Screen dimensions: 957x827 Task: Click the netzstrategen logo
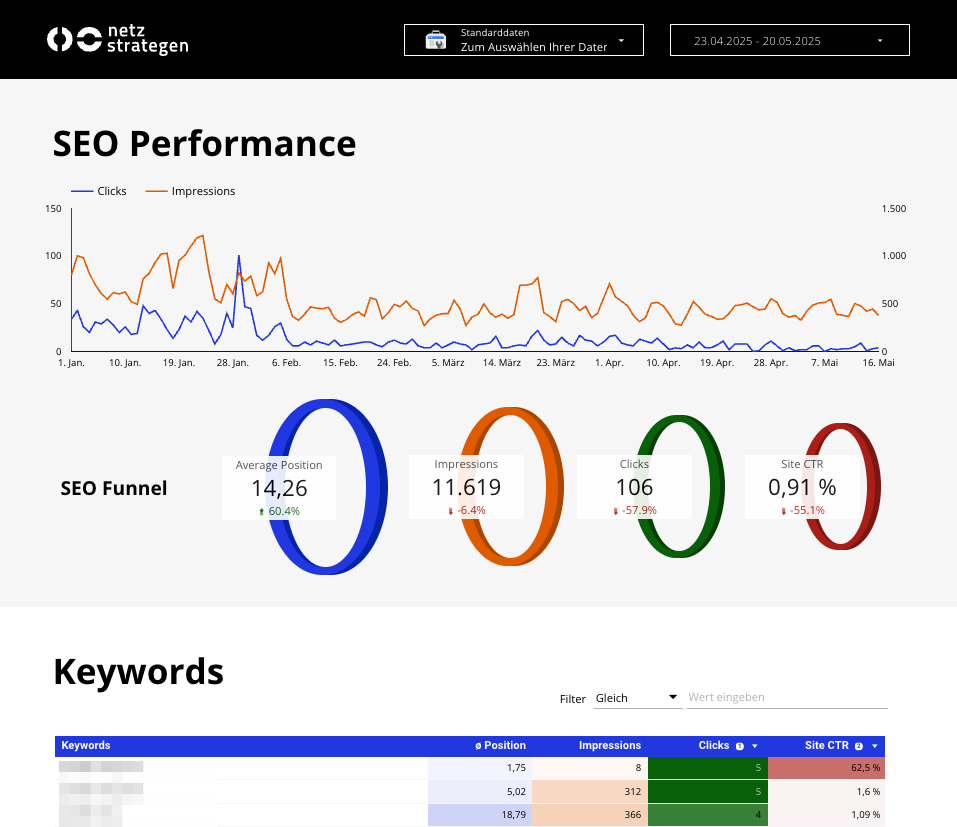[117, 39]
